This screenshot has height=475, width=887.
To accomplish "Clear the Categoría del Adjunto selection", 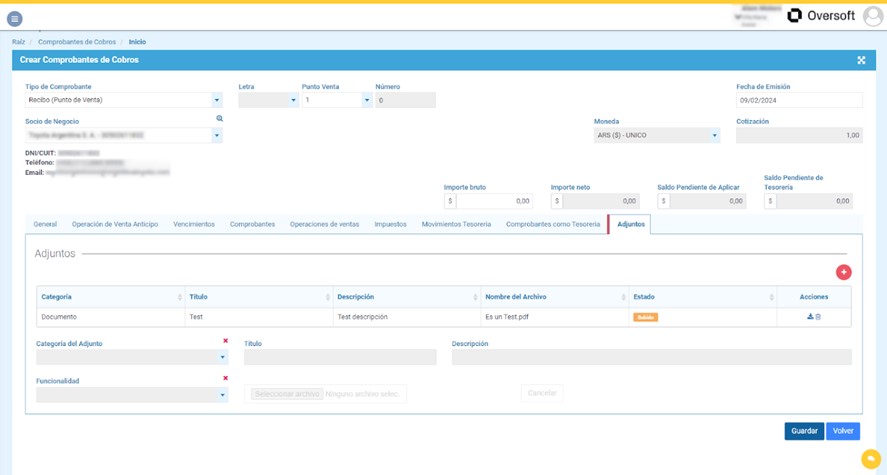I will pyautogui.click(x=225, y=340).
